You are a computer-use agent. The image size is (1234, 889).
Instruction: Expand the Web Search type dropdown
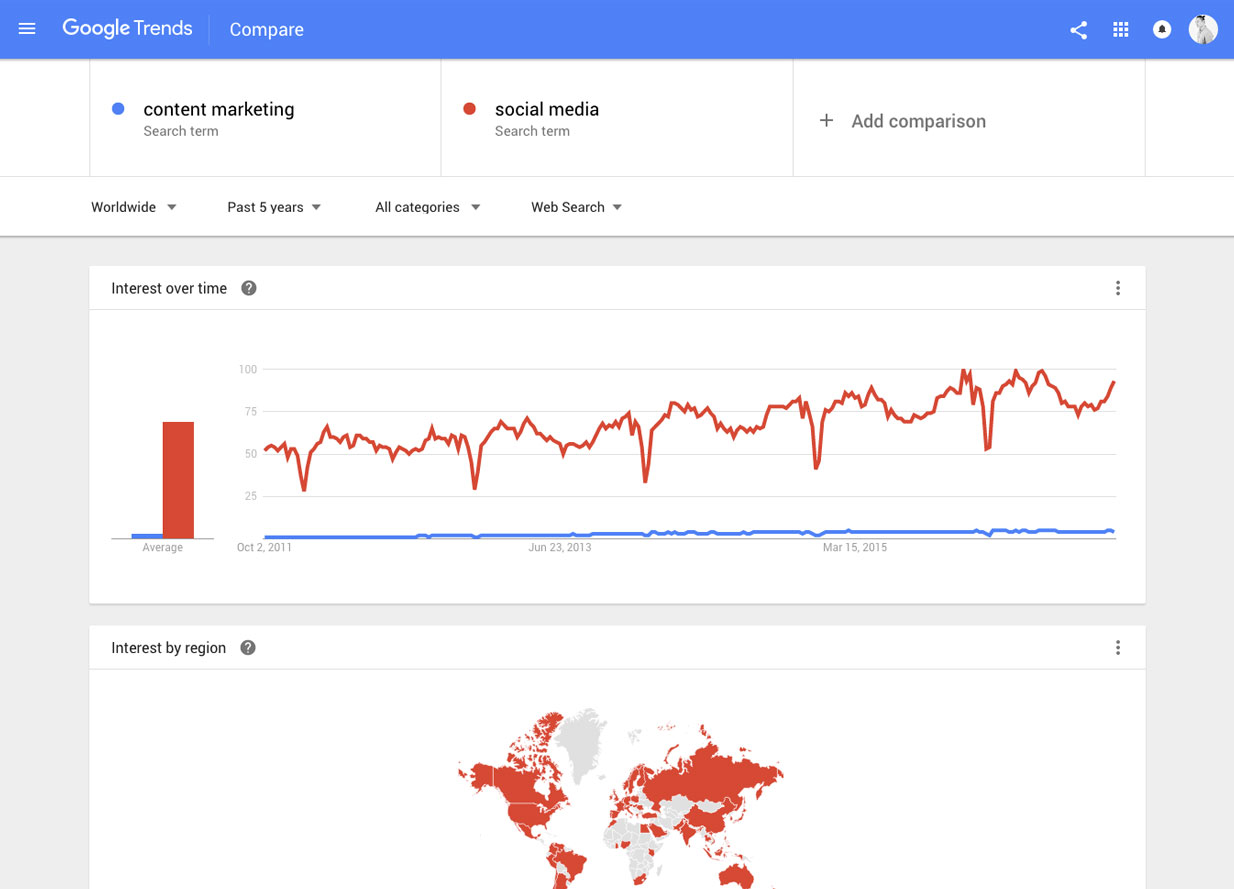577,207
